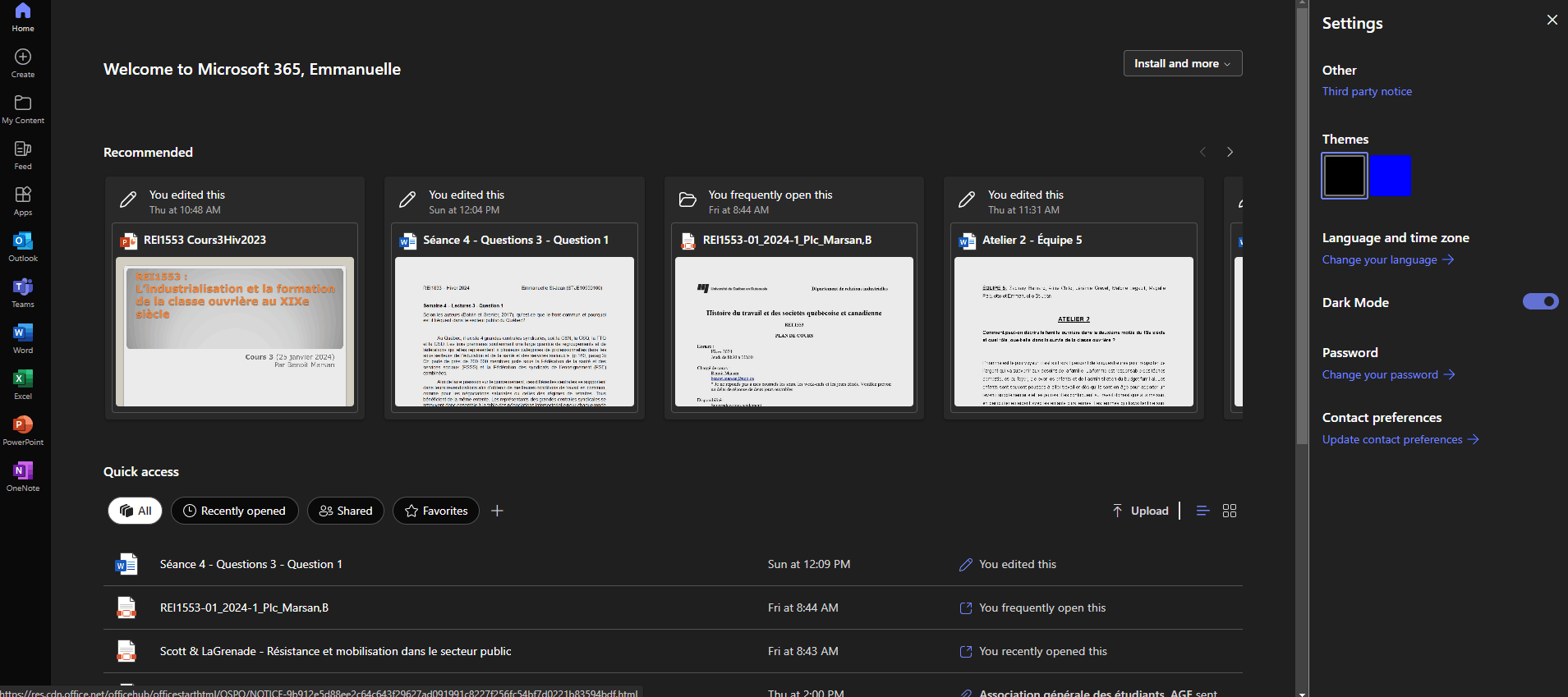Viewport: 1568px width, 697px height.
Task: Launch OneNote from the sidebar
Action: coord(23,477)
